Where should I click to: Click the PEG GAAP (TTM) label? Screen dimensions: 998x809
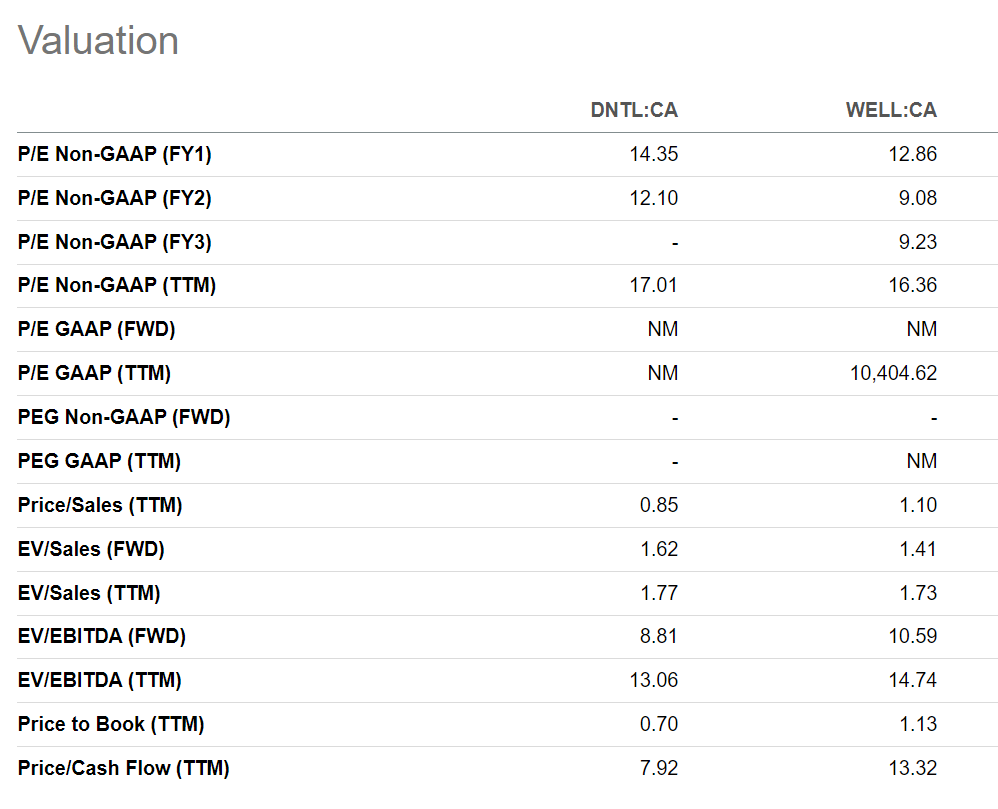coord(99,462)
